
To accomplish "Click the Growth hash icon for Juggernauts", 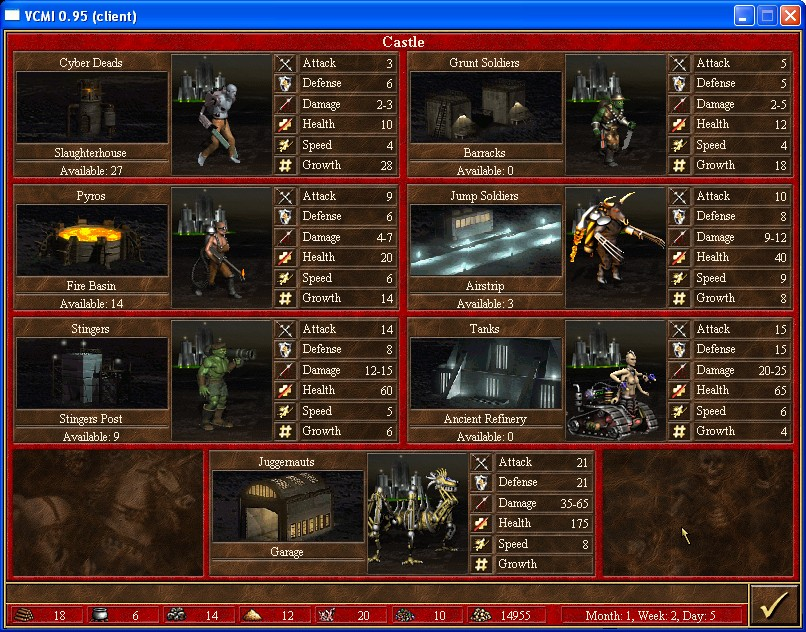I will [x=481, y=564].
